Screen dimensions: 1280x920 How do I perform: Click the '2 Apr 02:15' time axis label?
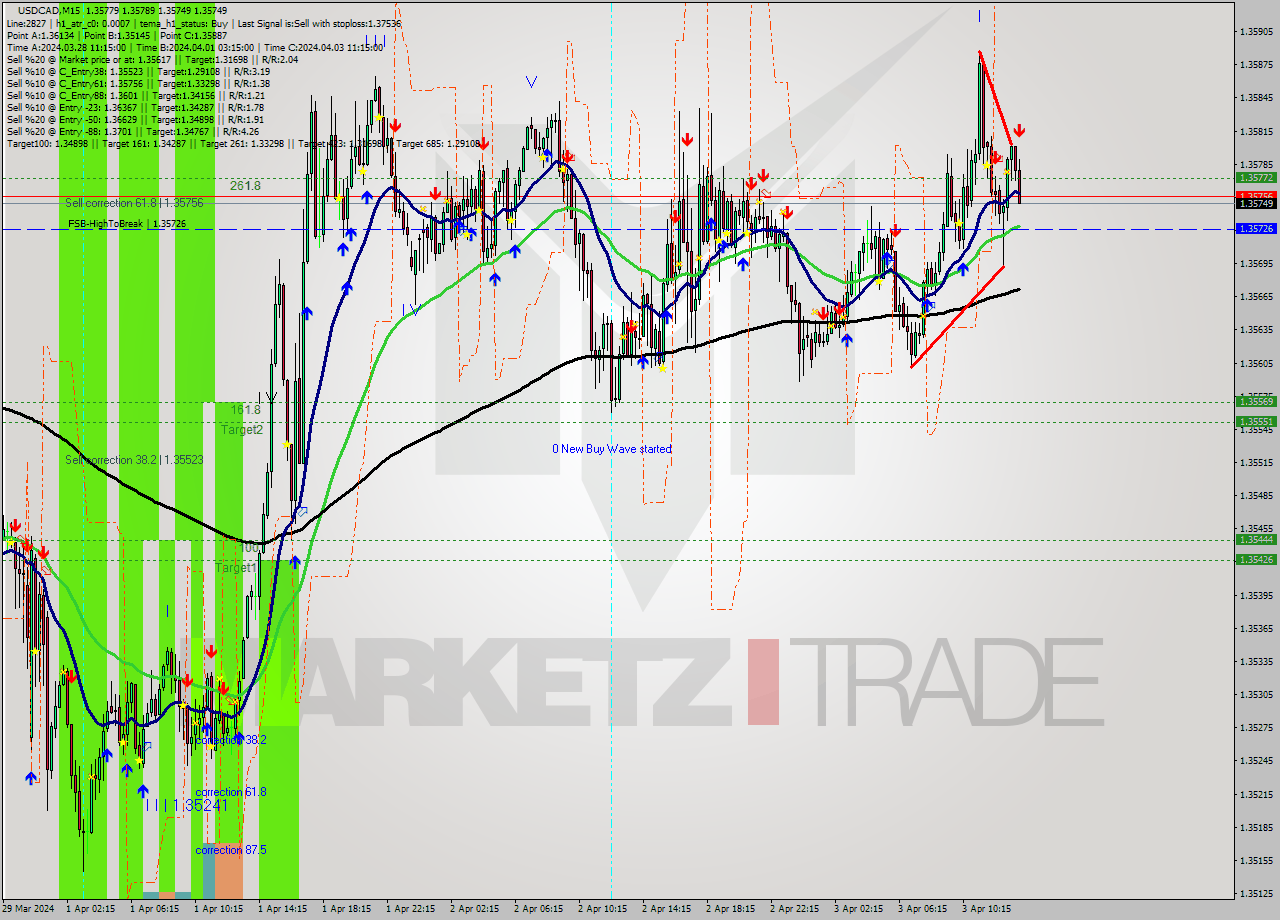point(474,909)
